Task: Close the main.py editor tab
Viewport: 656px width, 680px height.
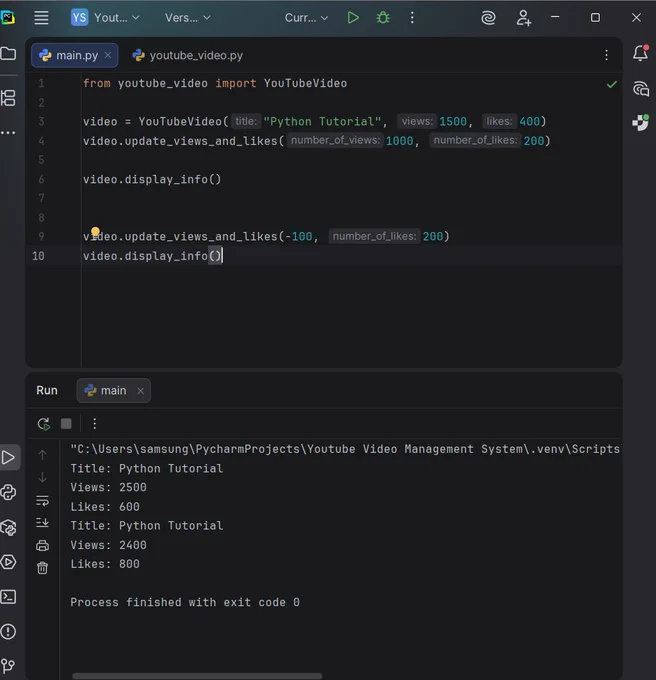Action: click(x=108, y=55)
